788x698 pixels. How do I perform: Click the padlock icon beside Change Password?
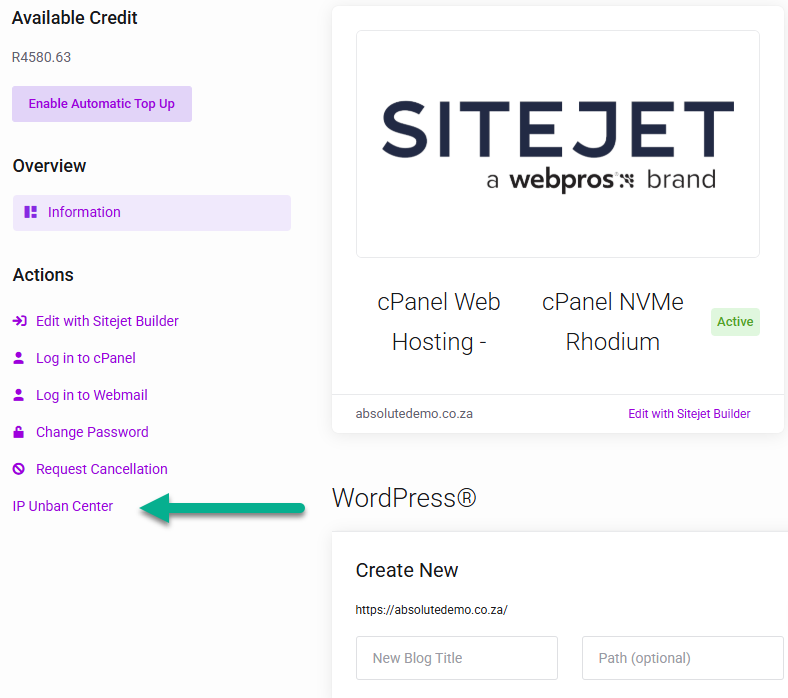(x=19, y=432)
